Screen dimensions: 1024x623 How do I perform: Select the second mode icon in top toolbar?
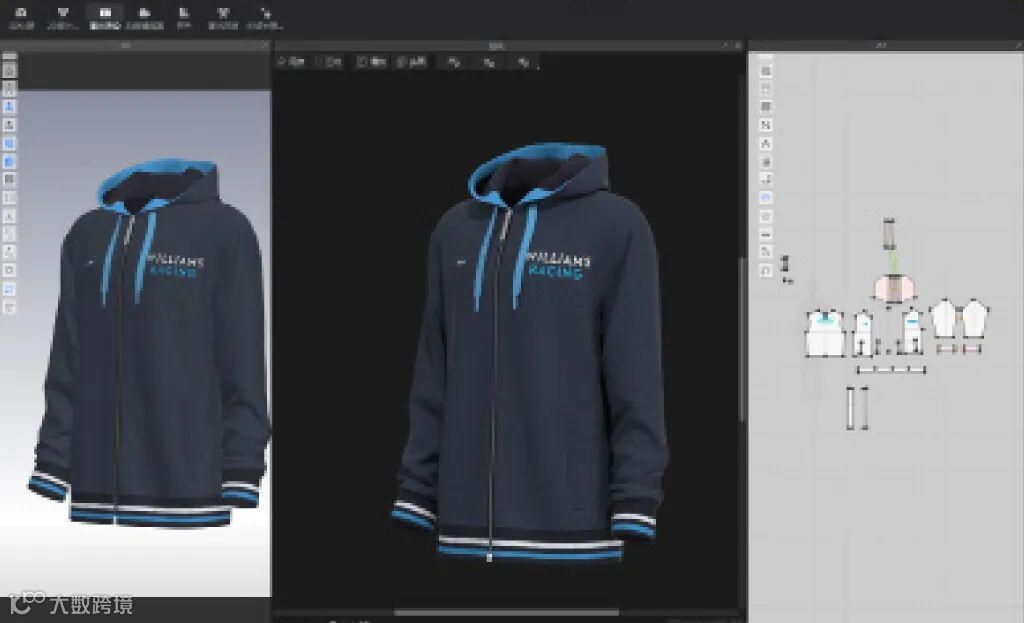coord(63,18)
